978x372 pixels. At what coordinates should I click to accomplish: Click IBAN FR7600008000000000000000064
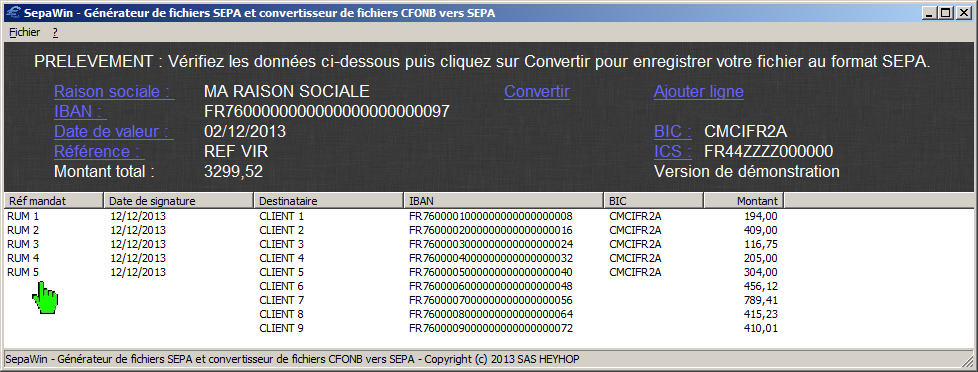coord(491,314)
